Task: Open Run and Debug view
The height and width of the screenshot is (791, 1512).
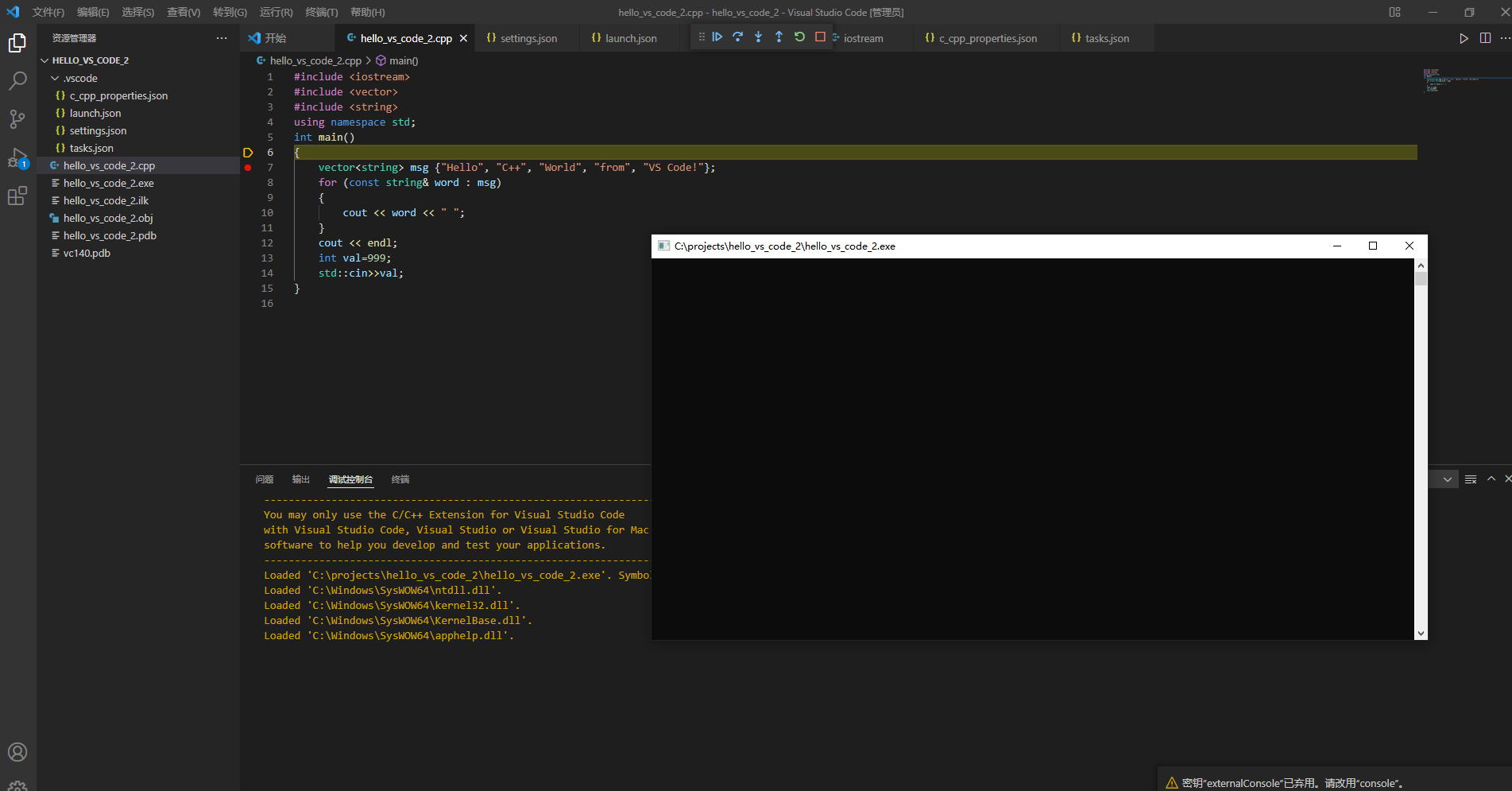Action: click(x=17, y=157)
